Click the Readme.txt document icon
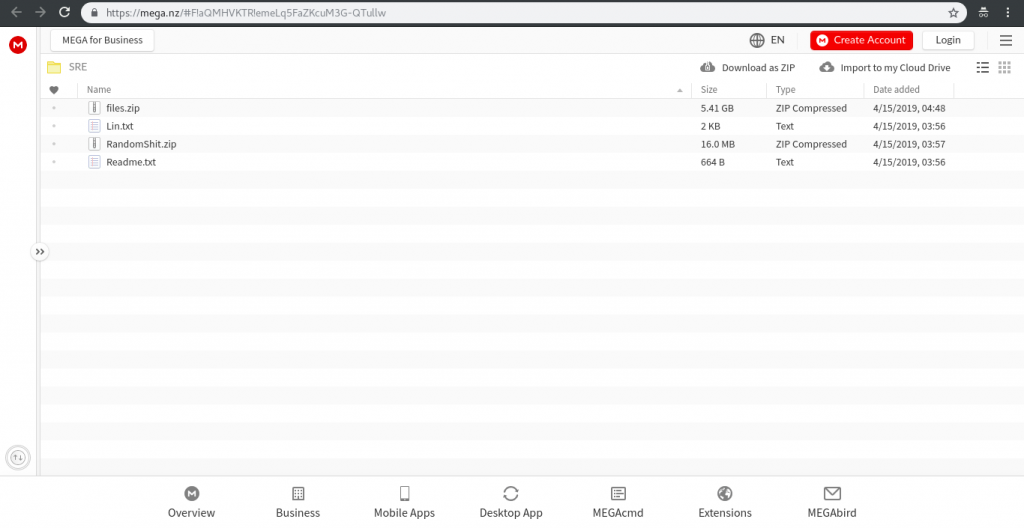Viewport: 1024px width, 528px height. (94, 162)
